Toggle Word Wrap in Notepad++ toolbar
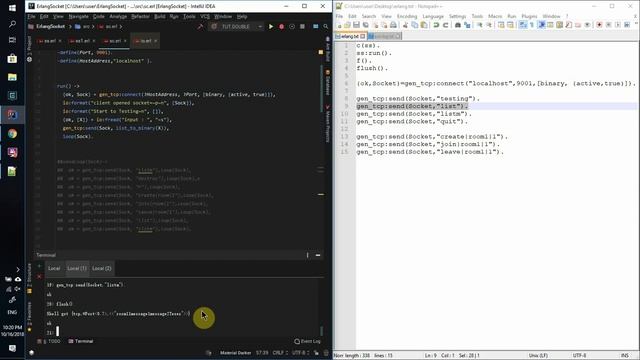This screenshot has width=640, height=360. (x=522, y=25)
